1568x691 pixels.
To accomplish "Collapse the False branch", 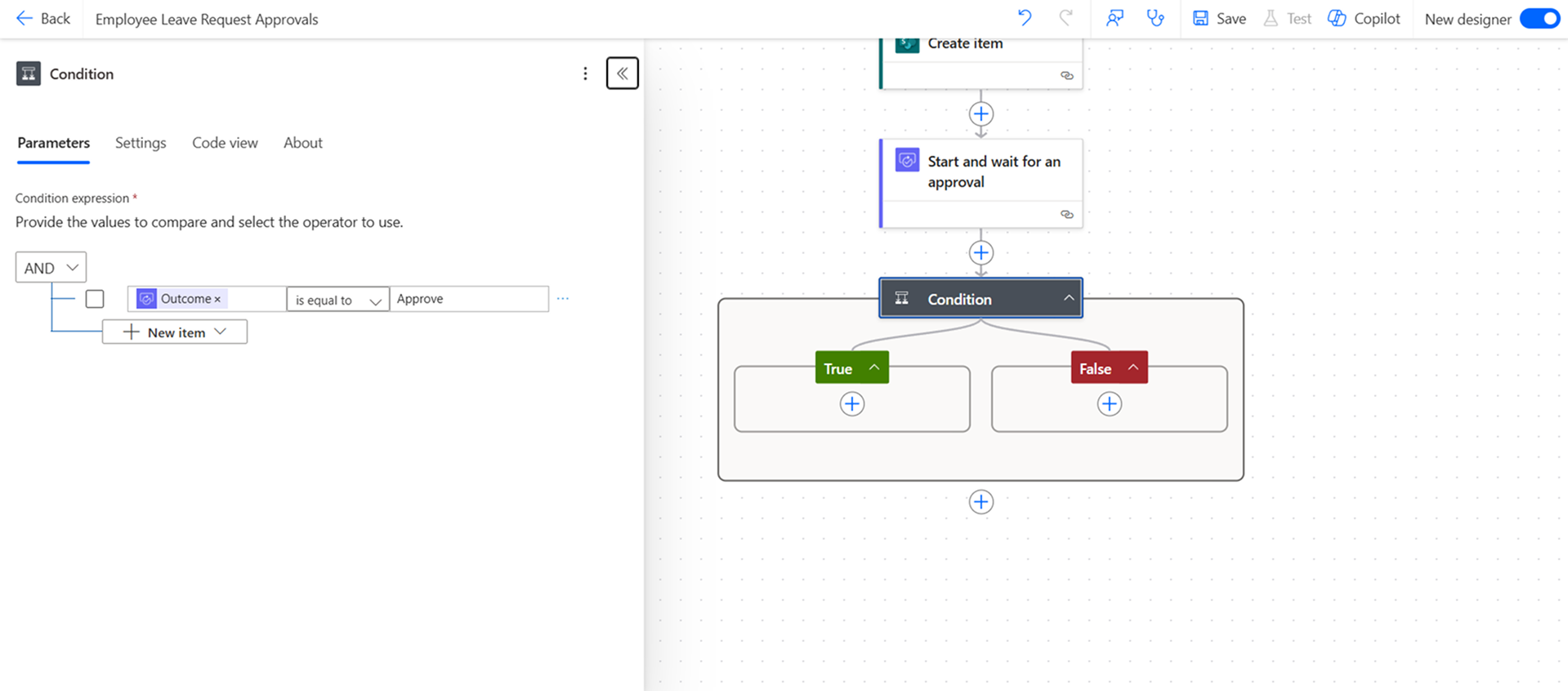I will click(x=1132, y=368).
